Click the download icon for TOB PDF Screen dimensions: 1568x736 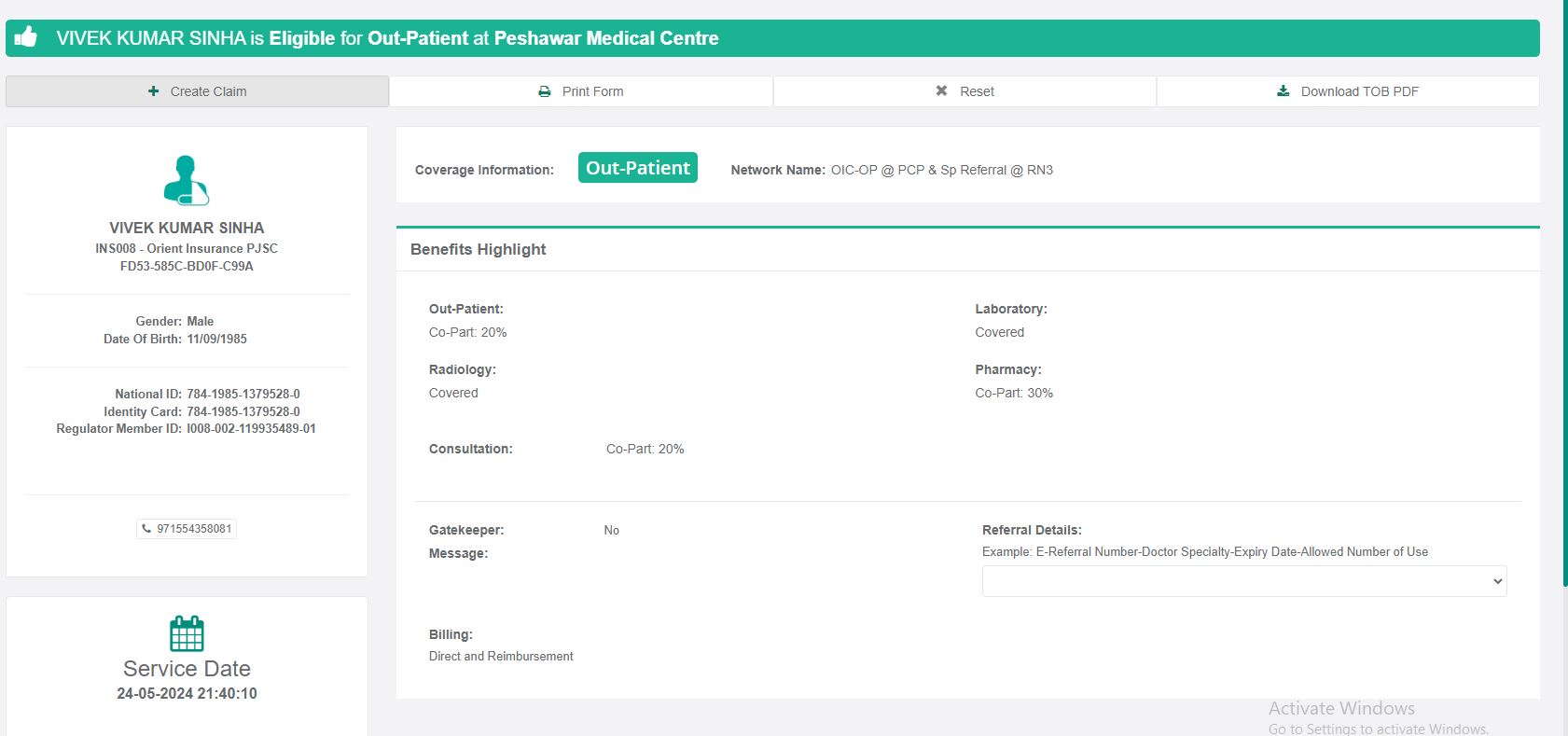pos(1284,90)
